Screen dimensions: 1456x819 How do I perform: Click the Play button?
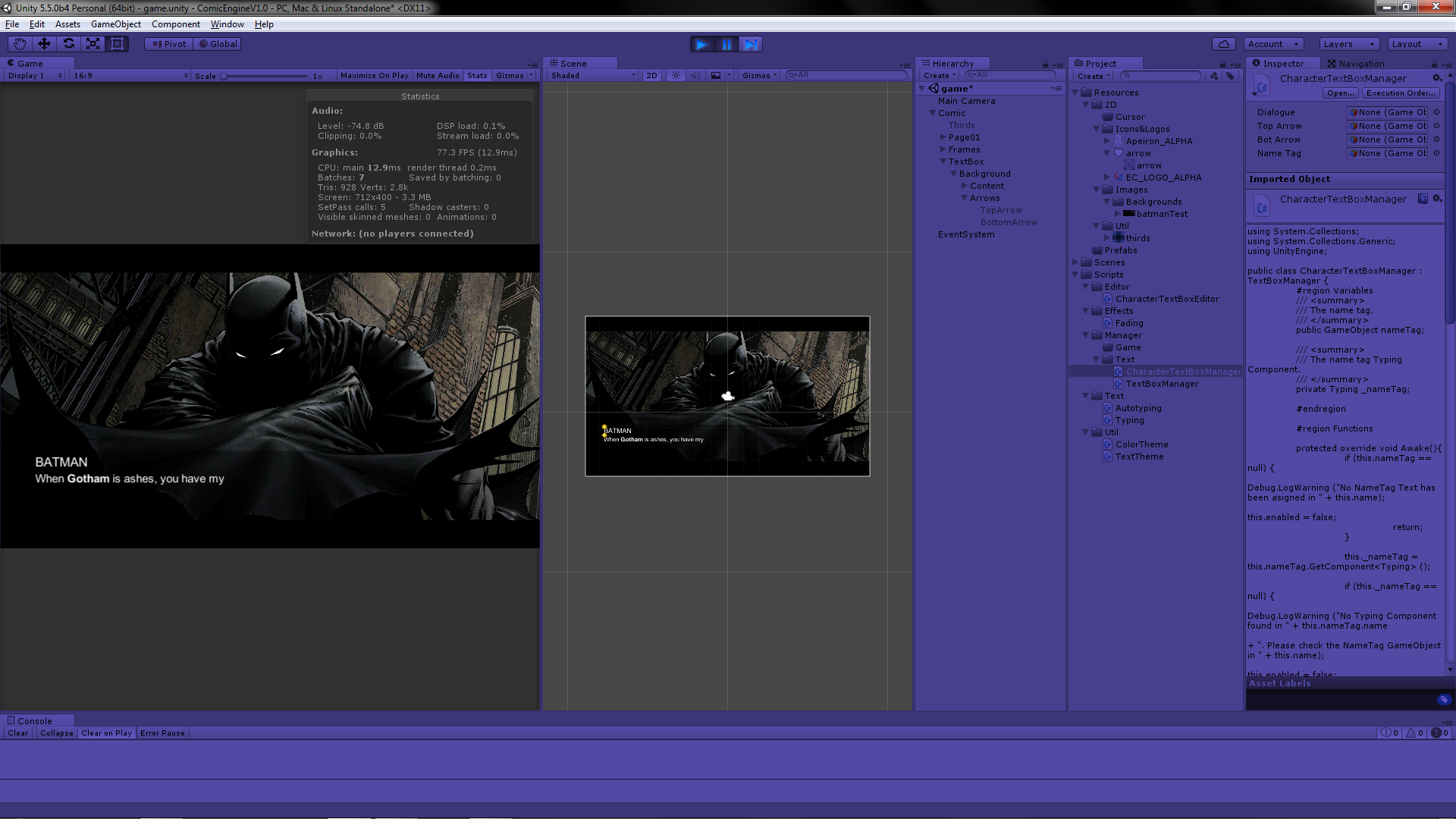click(702, 44)
